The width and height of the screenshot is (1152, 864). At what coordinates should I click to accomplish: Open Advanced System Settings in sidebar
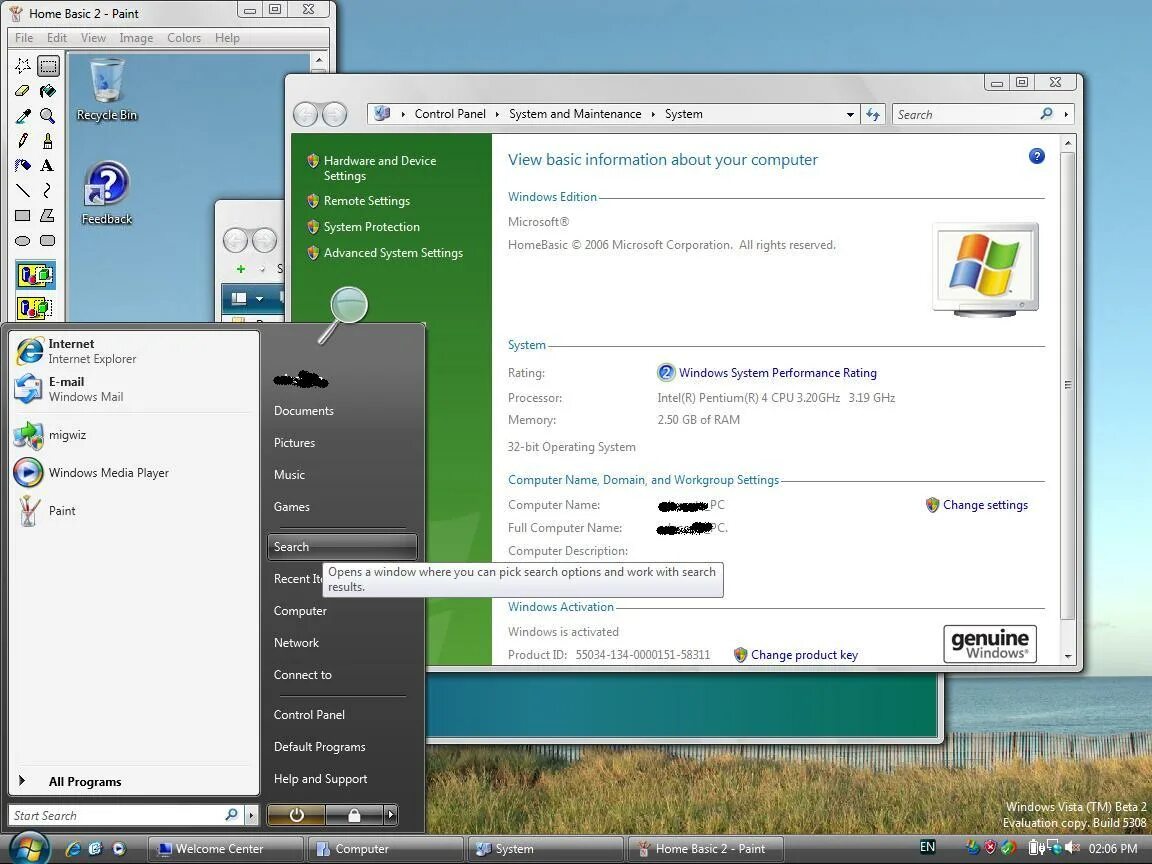click(393, 253)
